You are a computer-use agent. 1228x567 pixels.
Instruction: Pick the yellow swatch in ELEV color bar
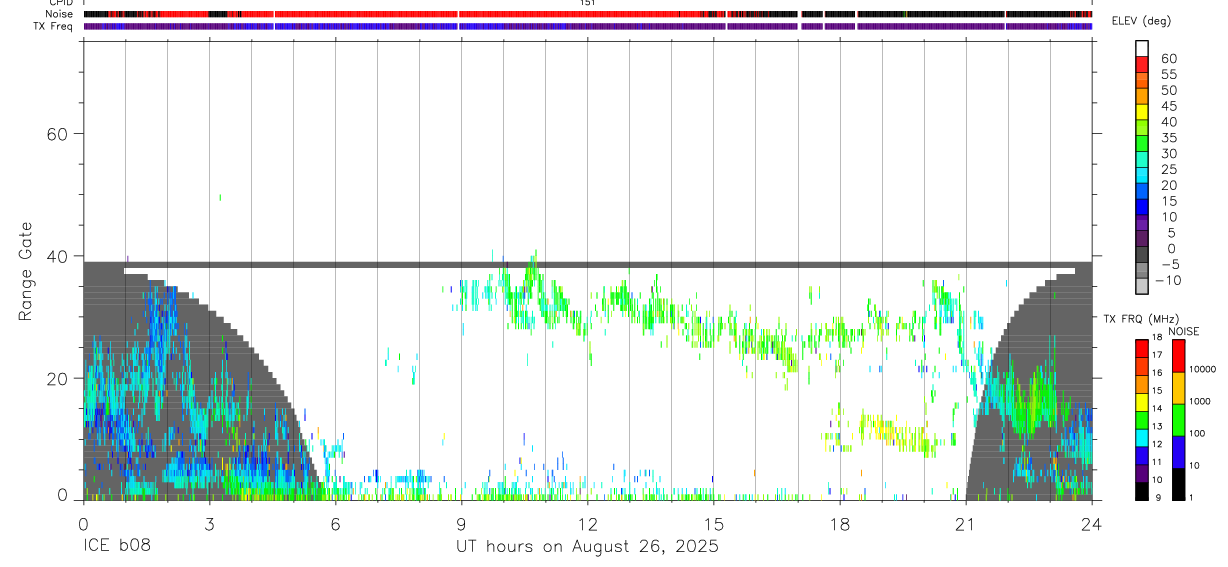click(x=1142, y=111)
